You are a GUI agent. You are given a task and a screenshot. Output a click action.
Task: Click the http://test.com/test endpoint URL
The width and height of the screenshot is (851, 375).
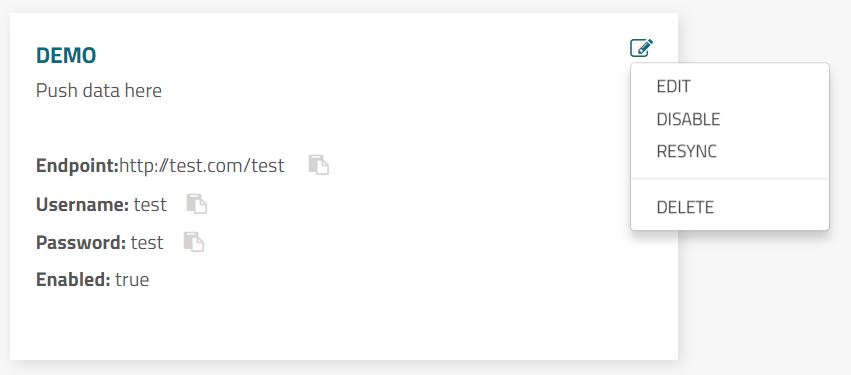201,165
